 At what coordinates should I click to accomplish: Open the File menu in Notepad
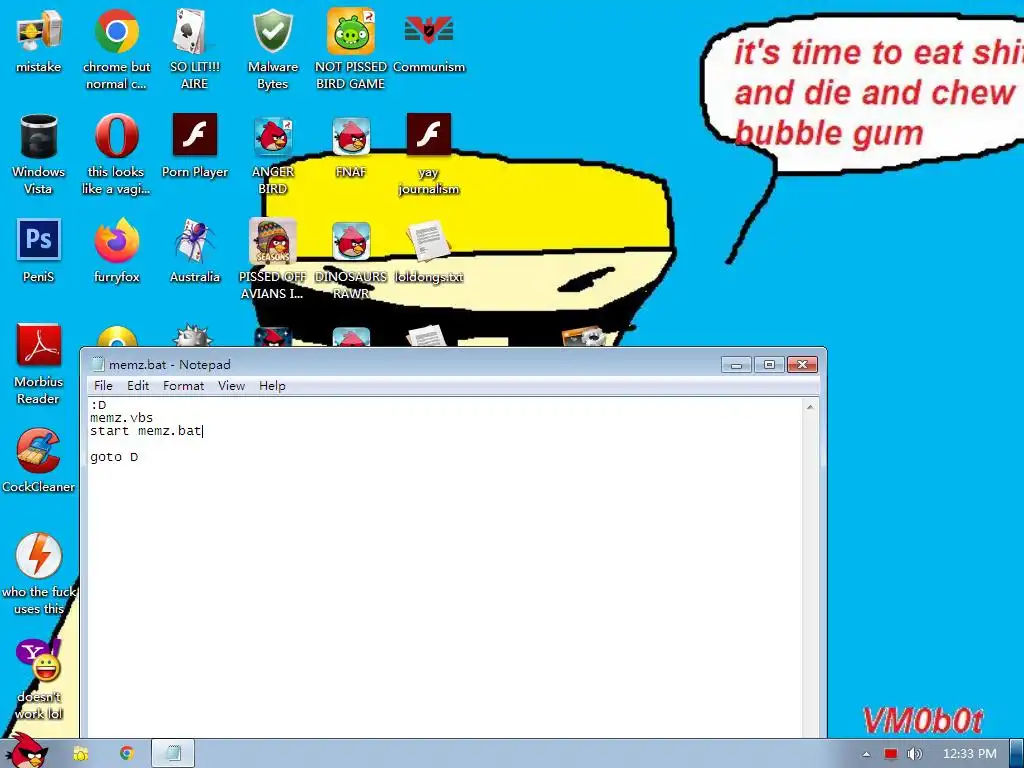click(x=103, y=386)
